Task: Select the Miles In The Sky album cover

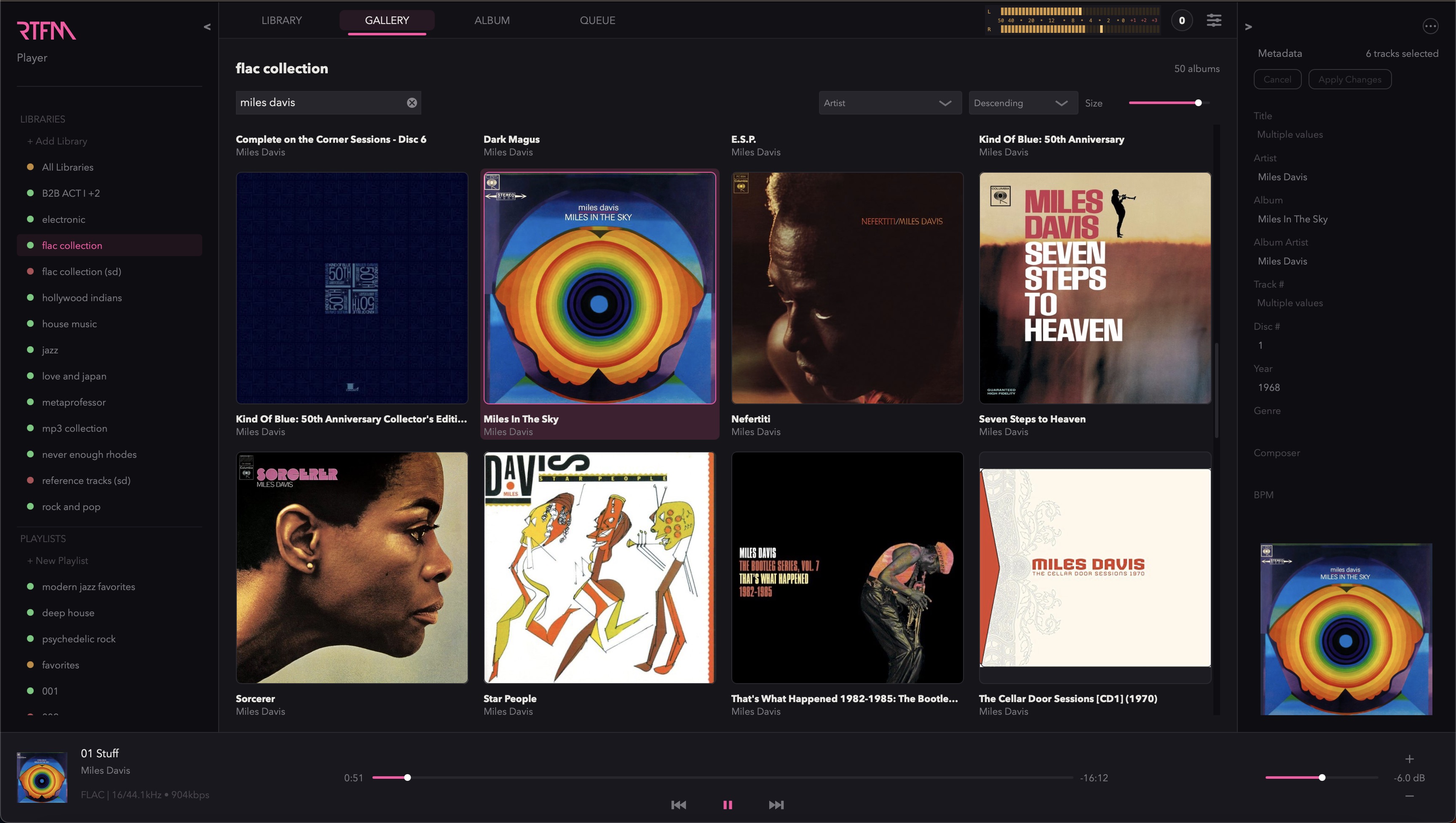Action: (x=600, y=288)
